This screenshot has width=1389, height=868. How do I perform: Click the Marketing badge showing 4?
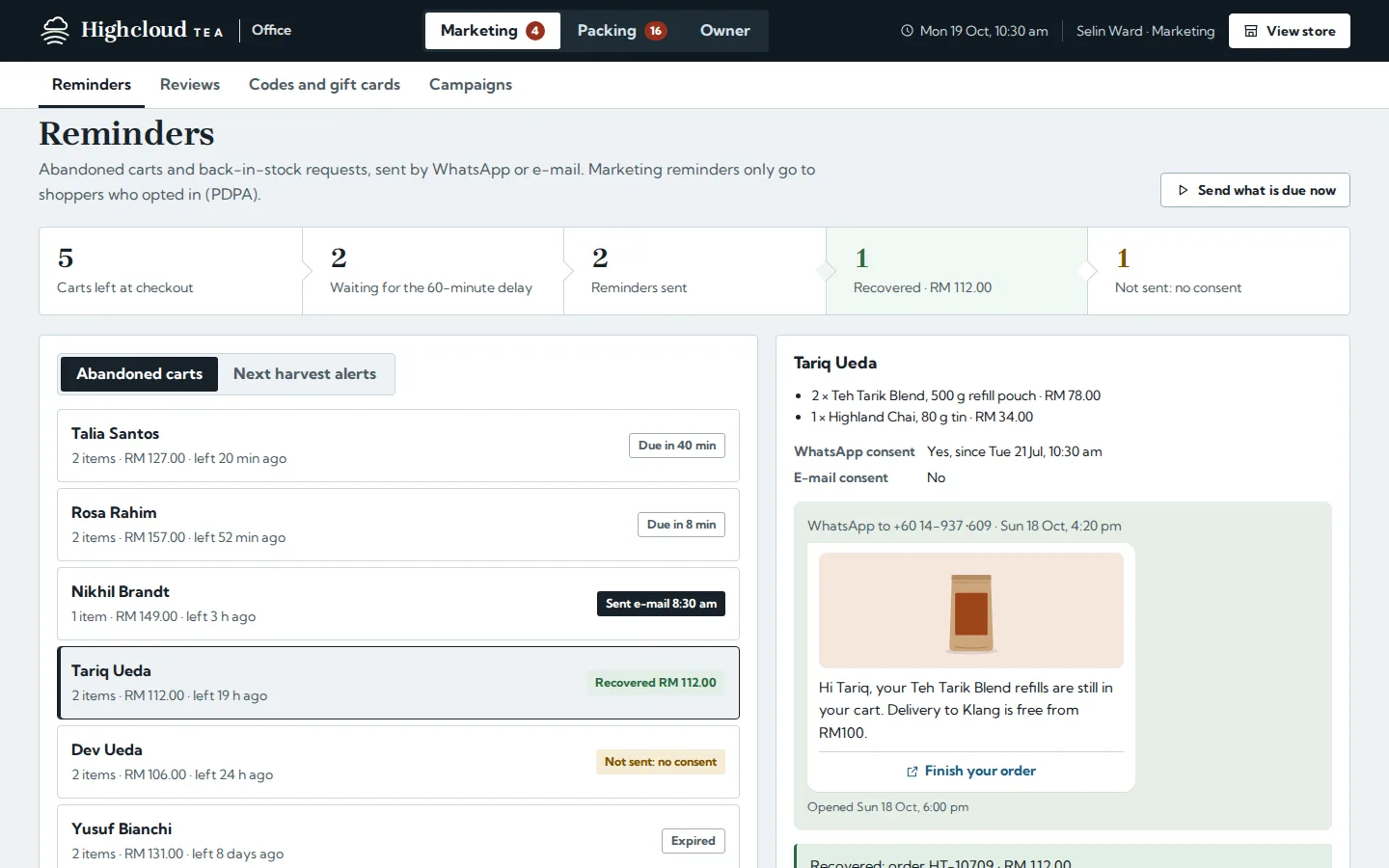click(535, 31)
